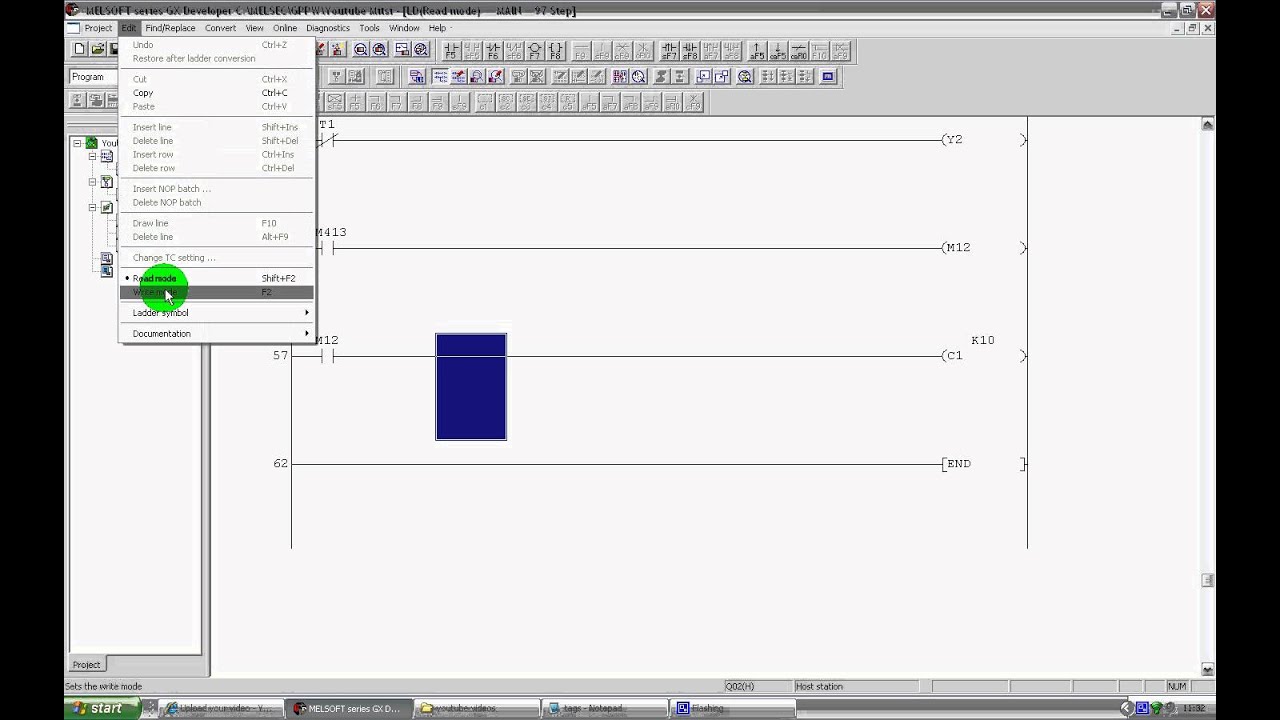This screenshot has height=720, width=1280.
Task: Open the Online menu
Action: click(285, 28)
